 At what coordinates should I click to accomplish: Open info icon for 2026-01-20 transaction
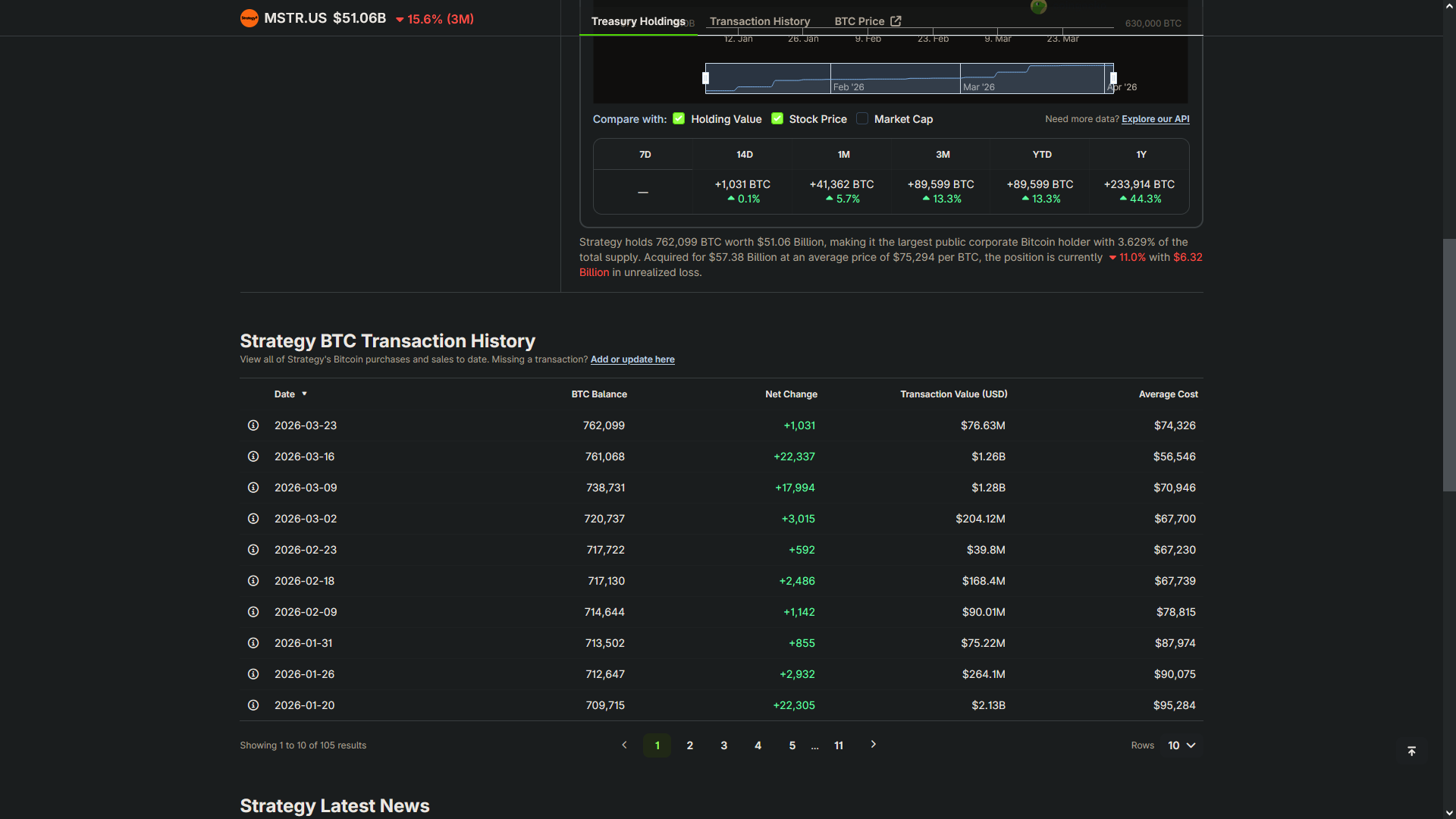253,705
